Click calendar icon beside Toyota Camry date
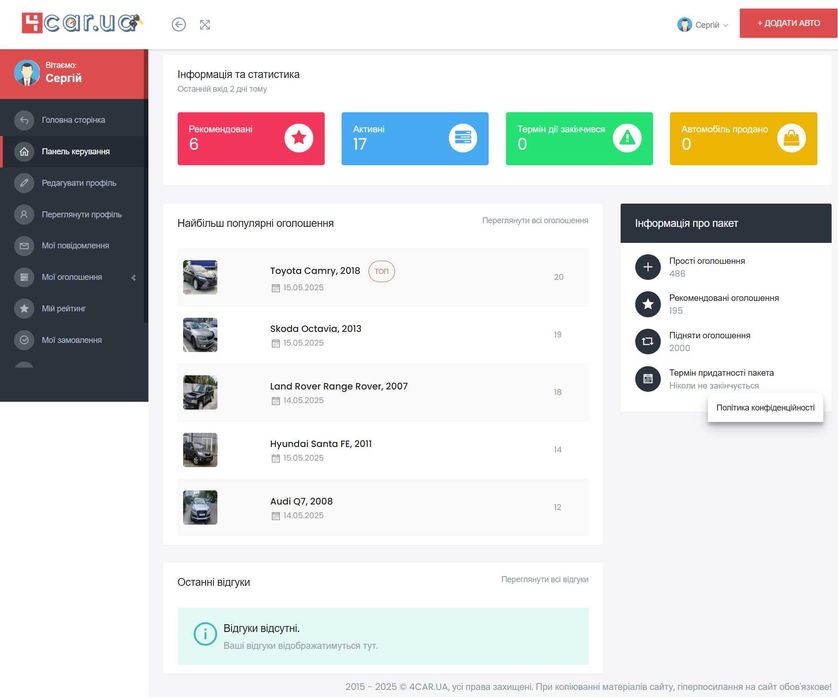The image size is (838, 699). pos(276,288)
